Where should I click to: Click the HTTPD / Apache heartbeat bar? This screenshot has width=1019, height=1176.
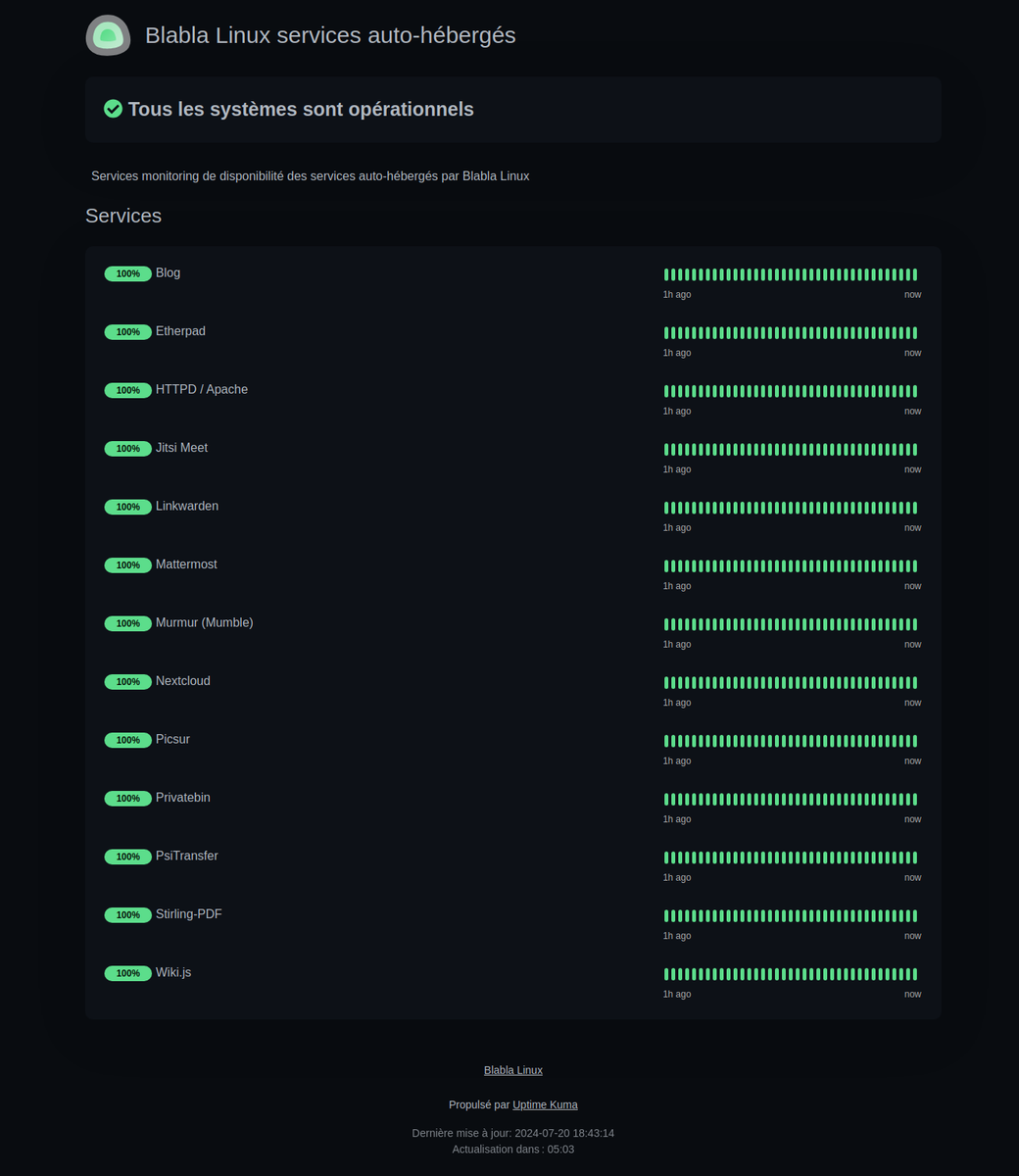click(791, 391)
